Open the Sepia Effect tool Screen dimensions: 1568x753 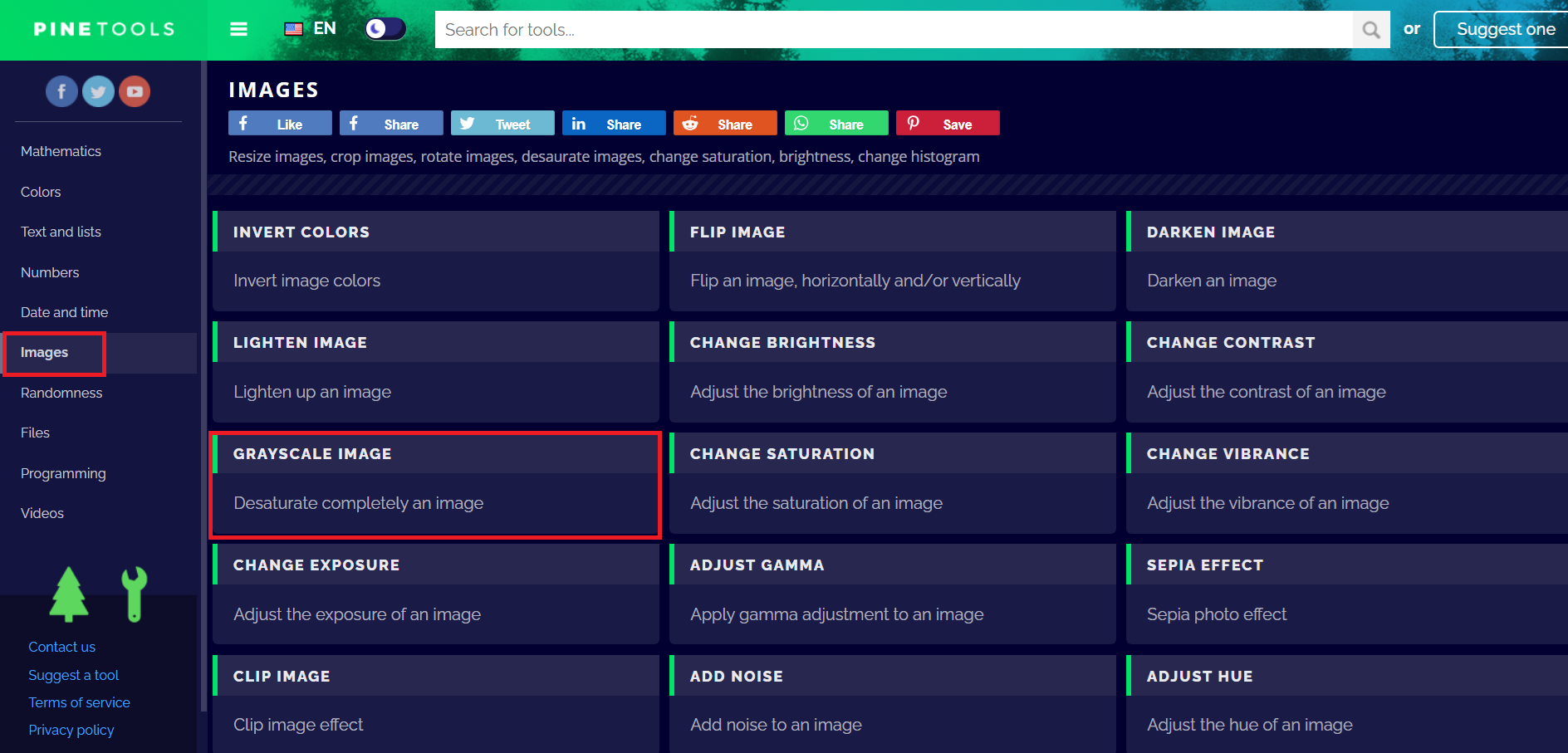coord(1347,594)
